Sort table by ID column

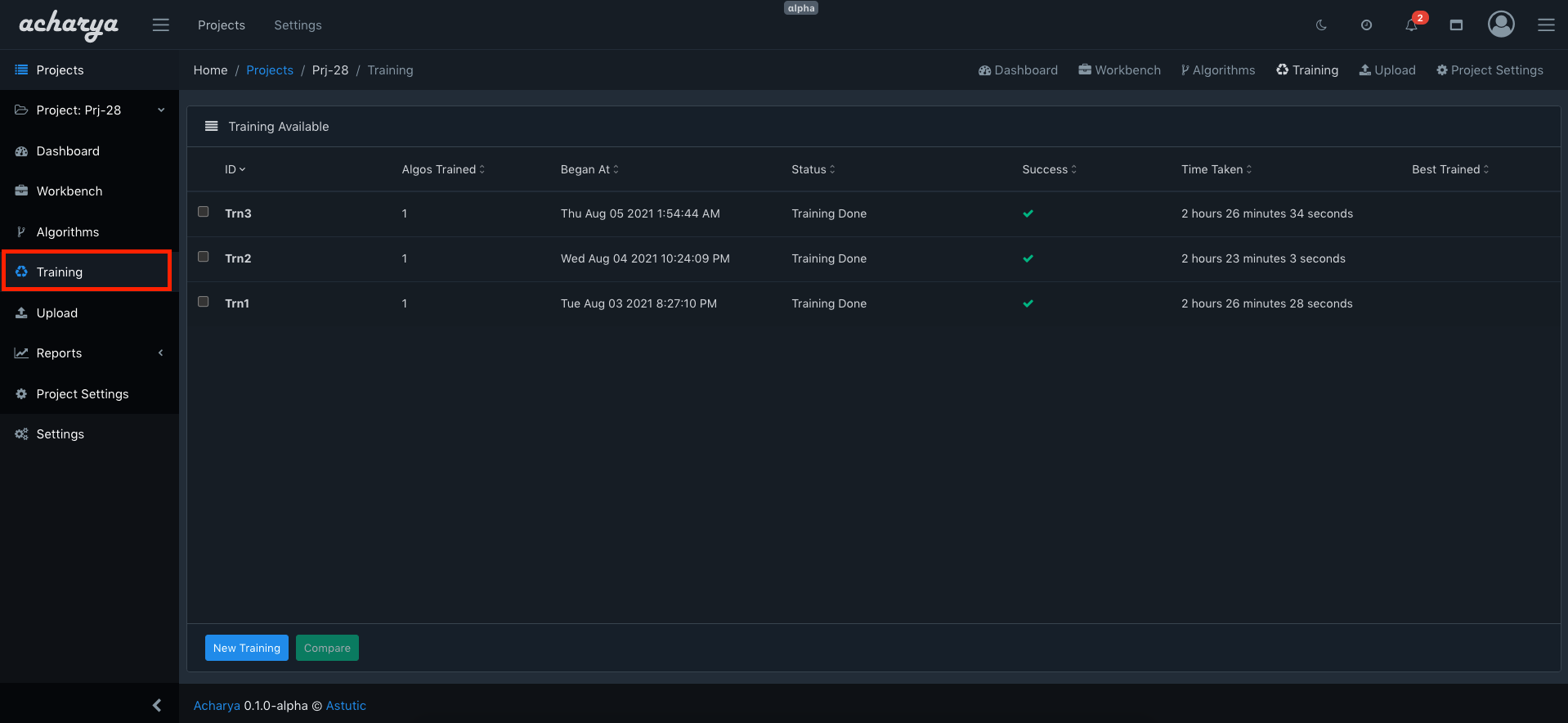(x=235, y=169)
